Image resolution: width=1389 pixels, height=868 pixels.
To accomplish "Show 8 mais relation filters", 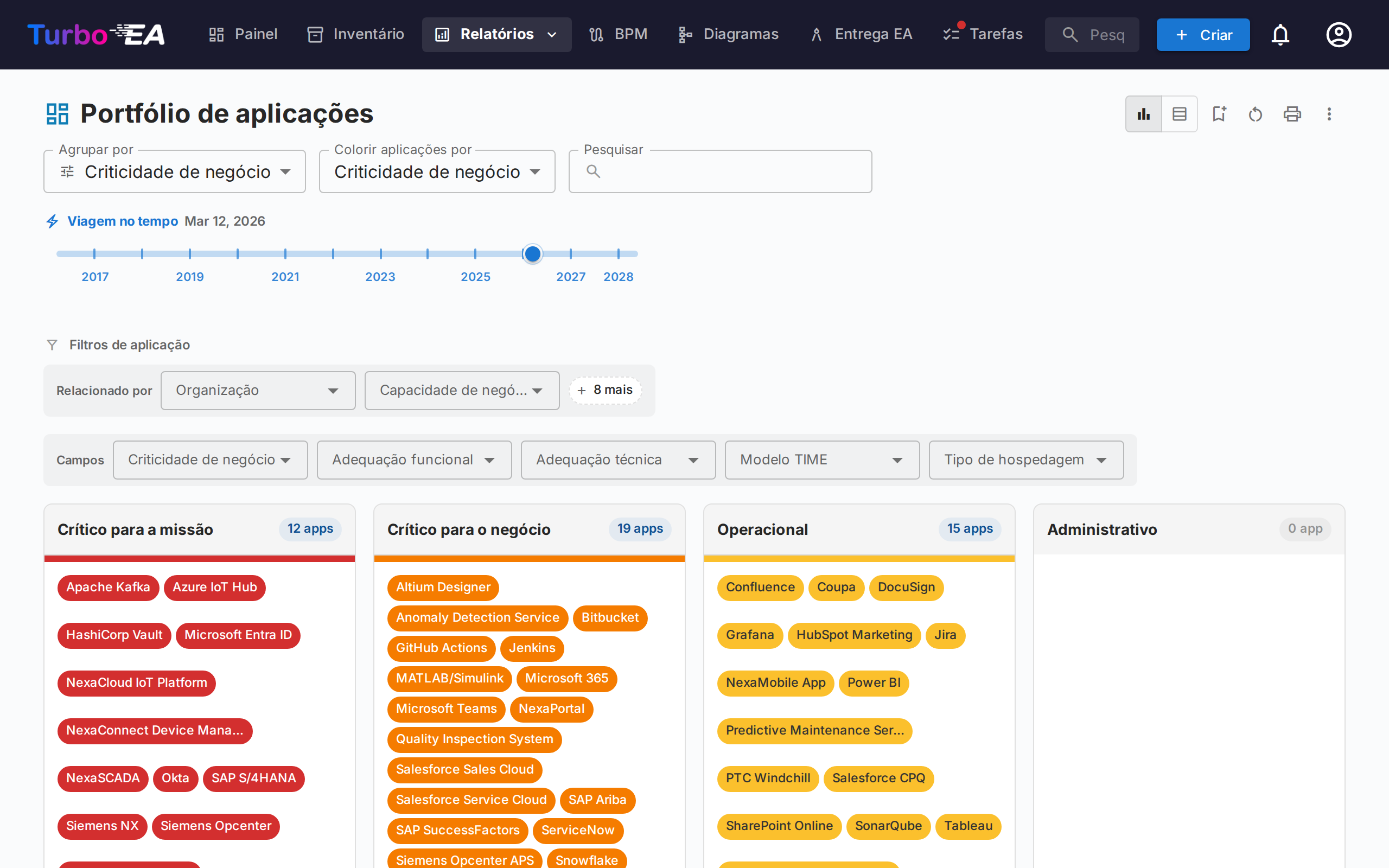I will (x=605, y=391).
